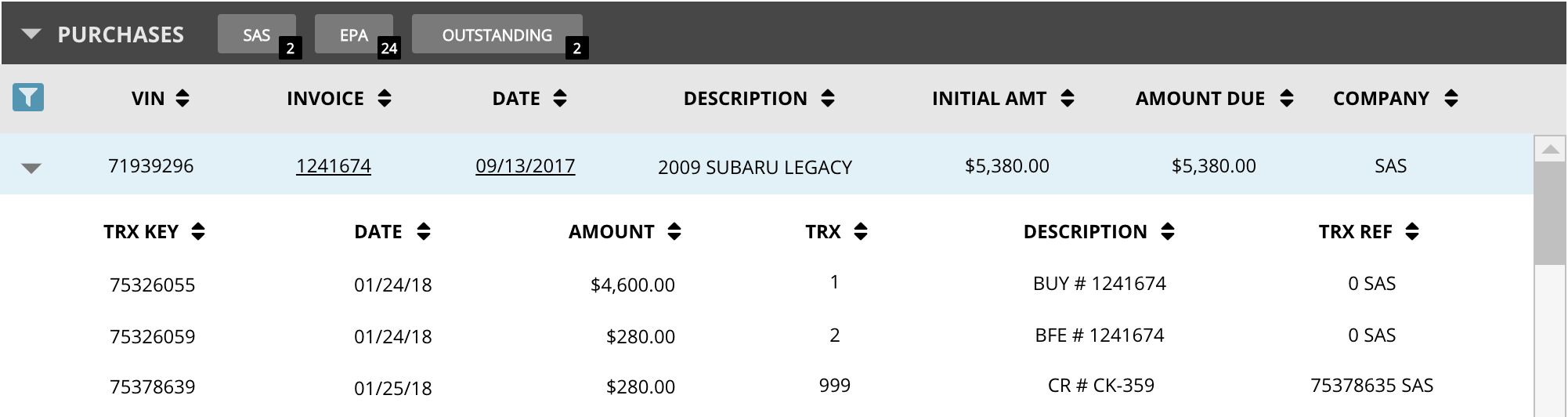
Task: Sort by purchase Date arrows in header
Action: 559,98
